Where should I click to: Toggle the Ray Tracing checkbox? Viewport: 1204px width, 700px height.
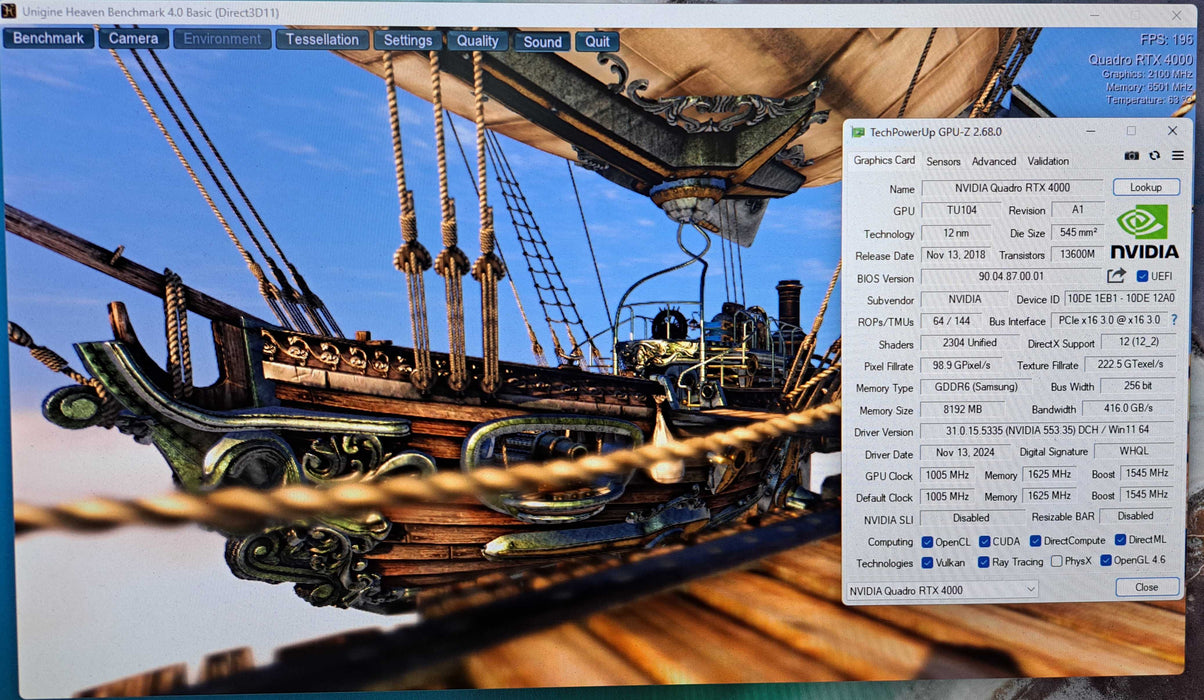(985, 562)
